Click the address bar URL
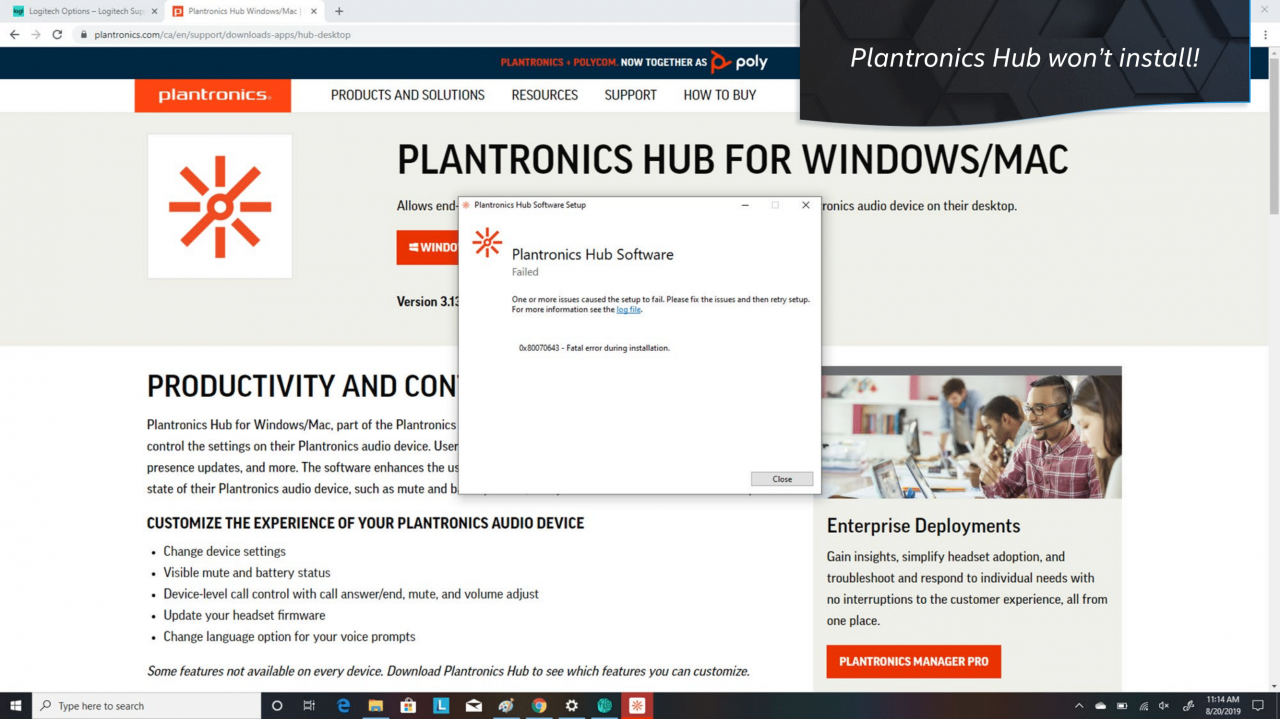This screenshot has height=719, width=1280. pos(222,34)
